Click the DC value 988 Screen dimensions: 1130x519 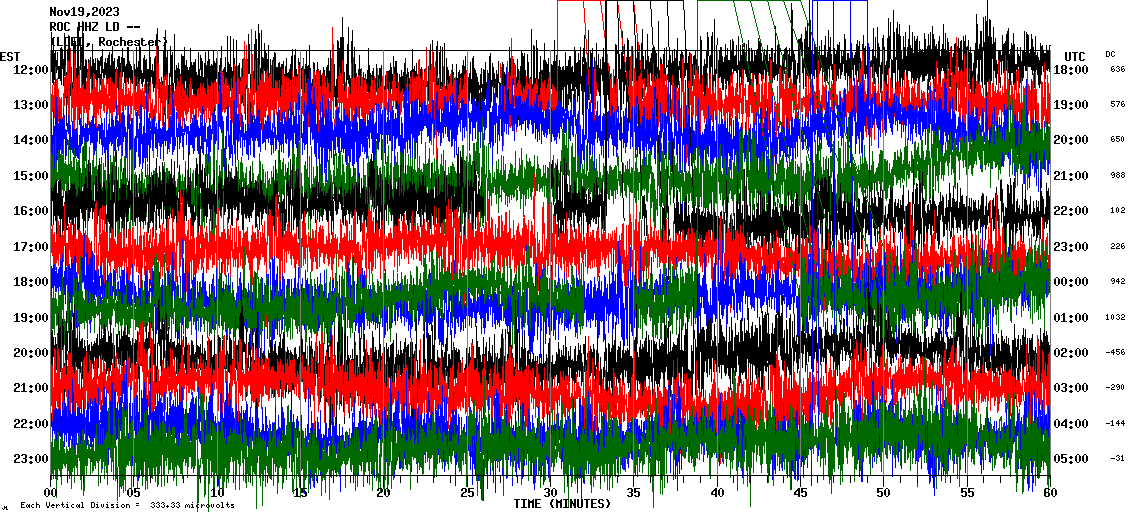[x=1116, y=176]
